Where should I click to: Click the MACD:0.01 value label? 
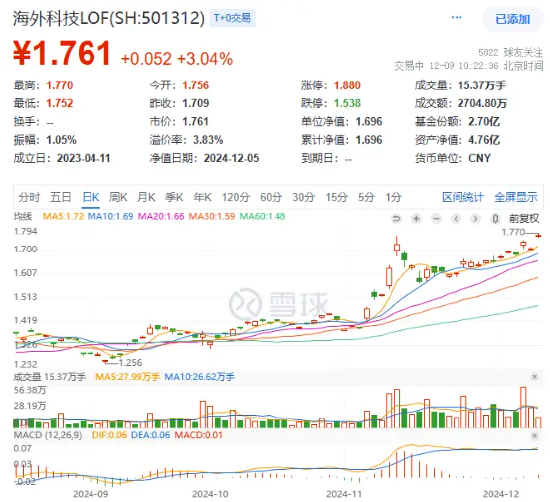pyautogui.click(x=199, y=435)
